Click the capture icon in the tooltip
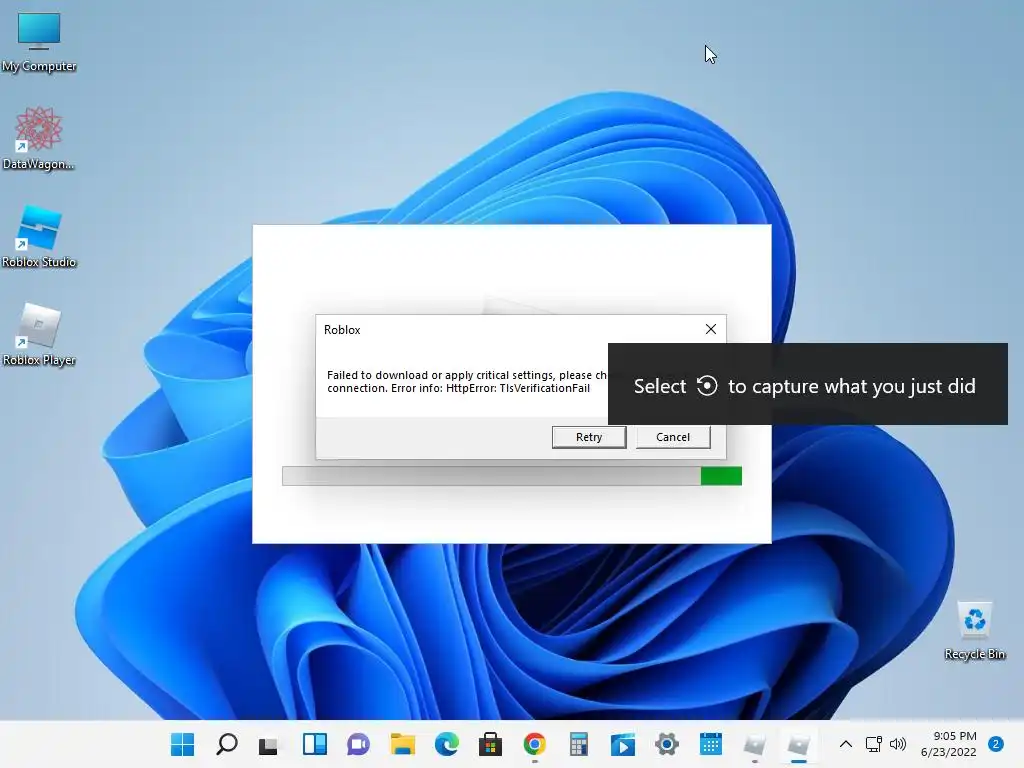Screen dimensions: 1024x768 pyautogui.click(x=707, y=385)
